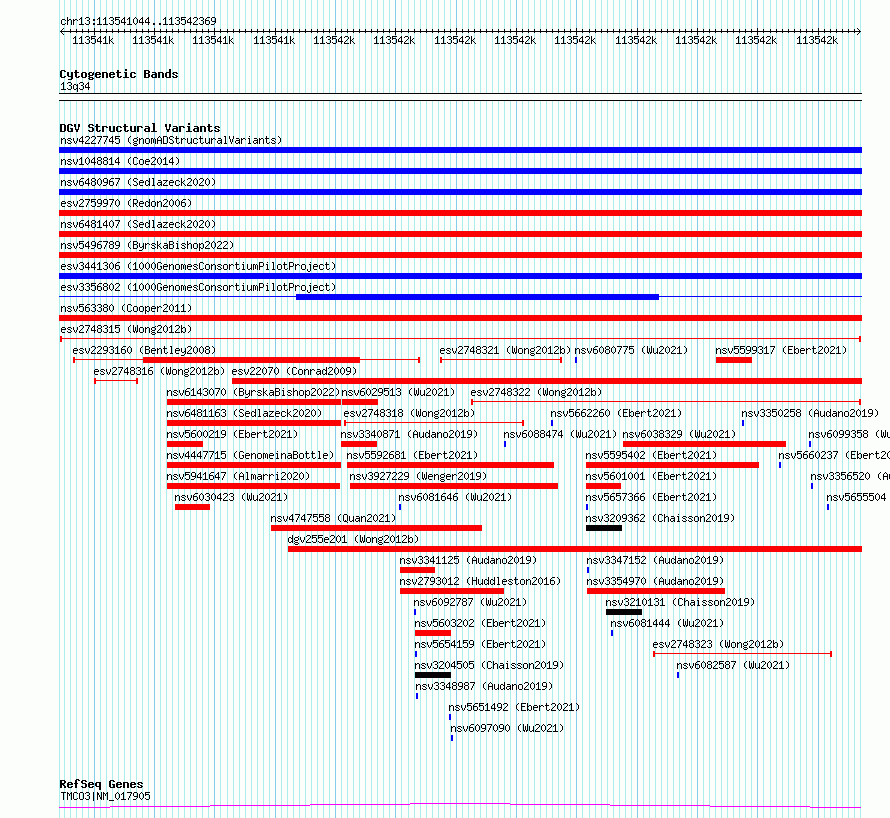Select the nsv3209362 (Chaisson2019) label

(660, 518)
